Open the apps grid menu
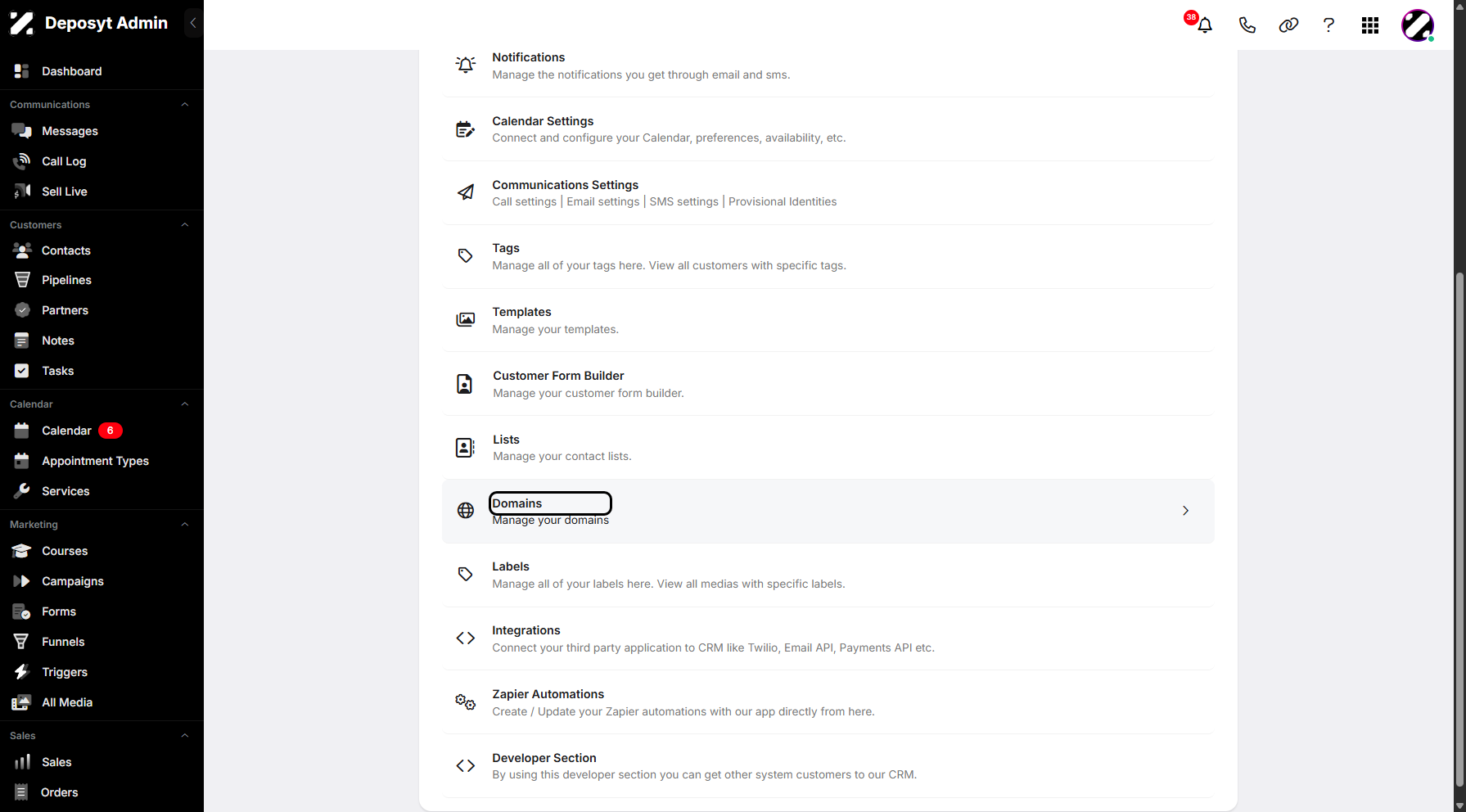Image resolution: width=1466 pixels, height=812 pixels. (1370, 25)
